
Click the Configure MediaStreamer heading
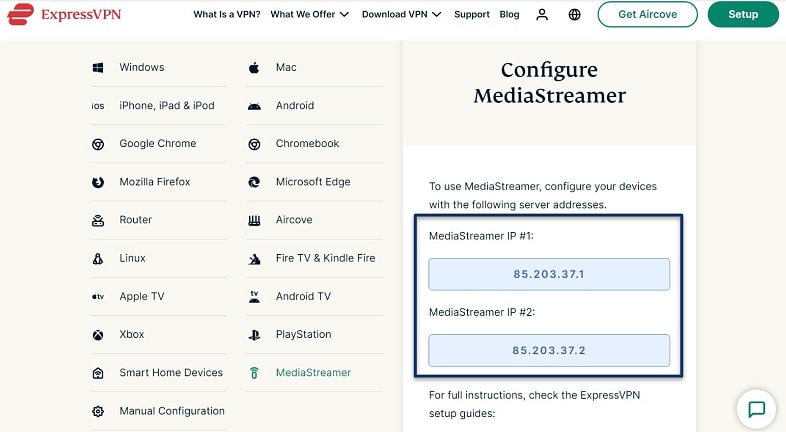(549, 83)
